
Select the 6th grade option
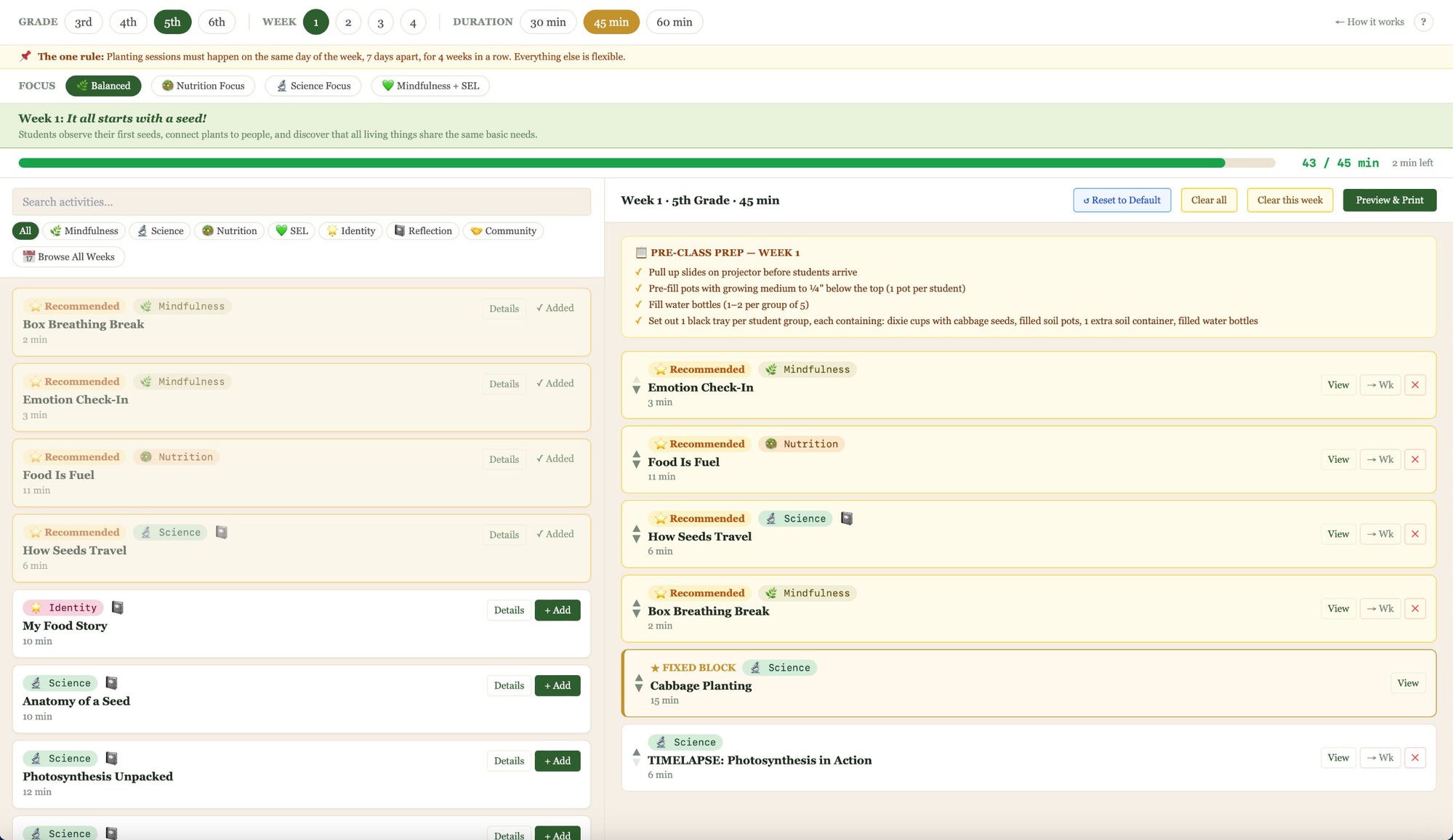217,22
